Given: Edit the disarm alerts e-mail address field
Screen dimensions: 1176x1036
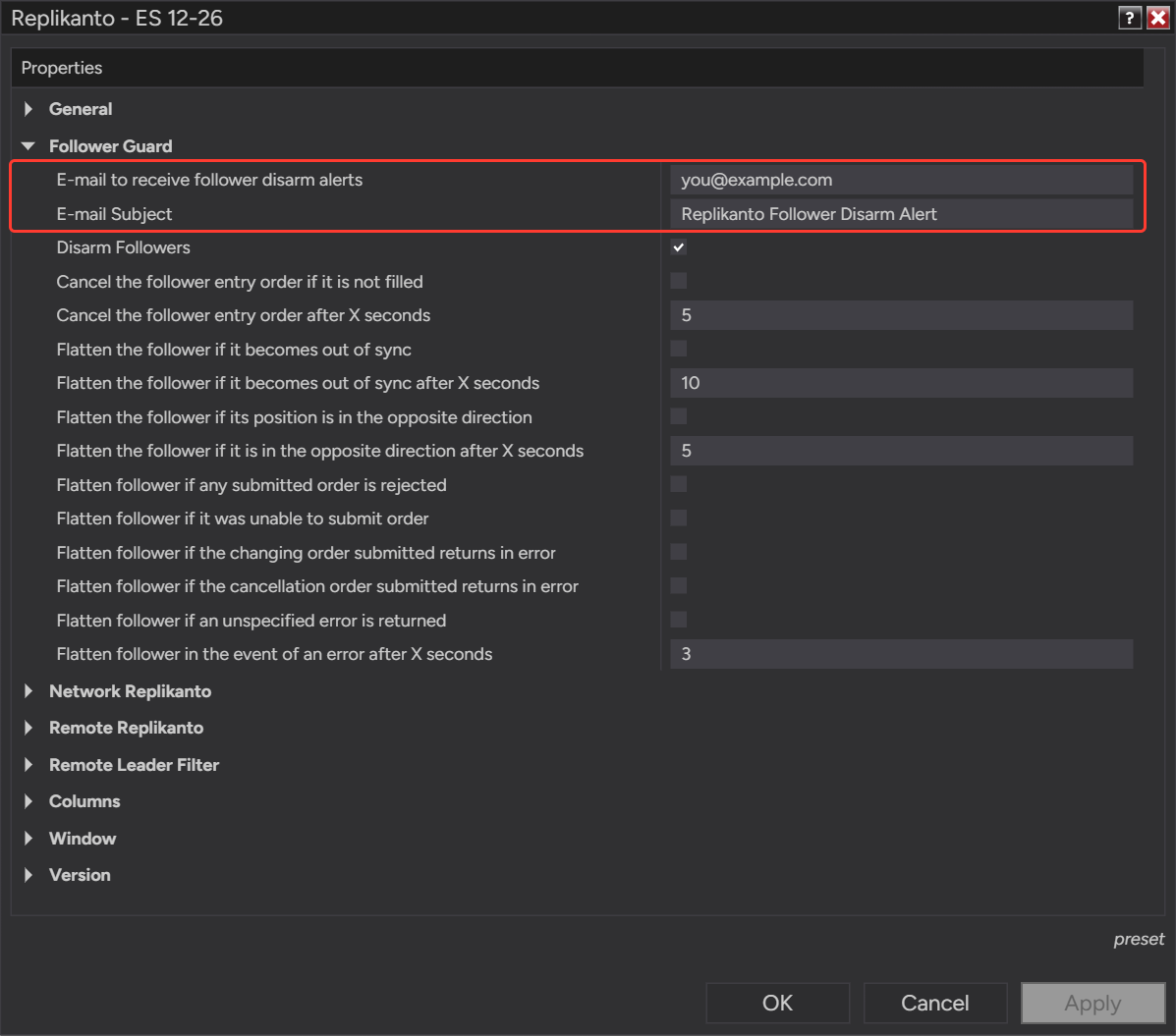Looking at the screenshot, I should 902,180.
